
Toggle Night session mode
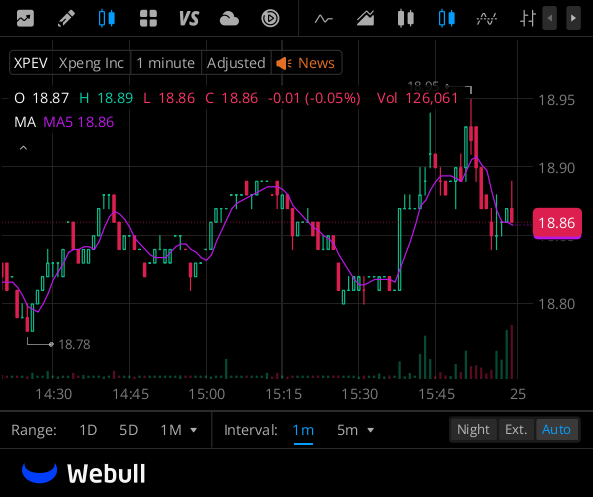473,429
